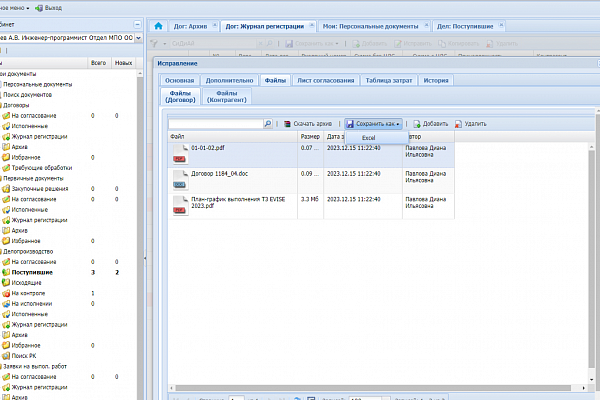Click the На контроле folder icon
The height and width of the screenshot is (400, 600).
click(x=6, y=293)
